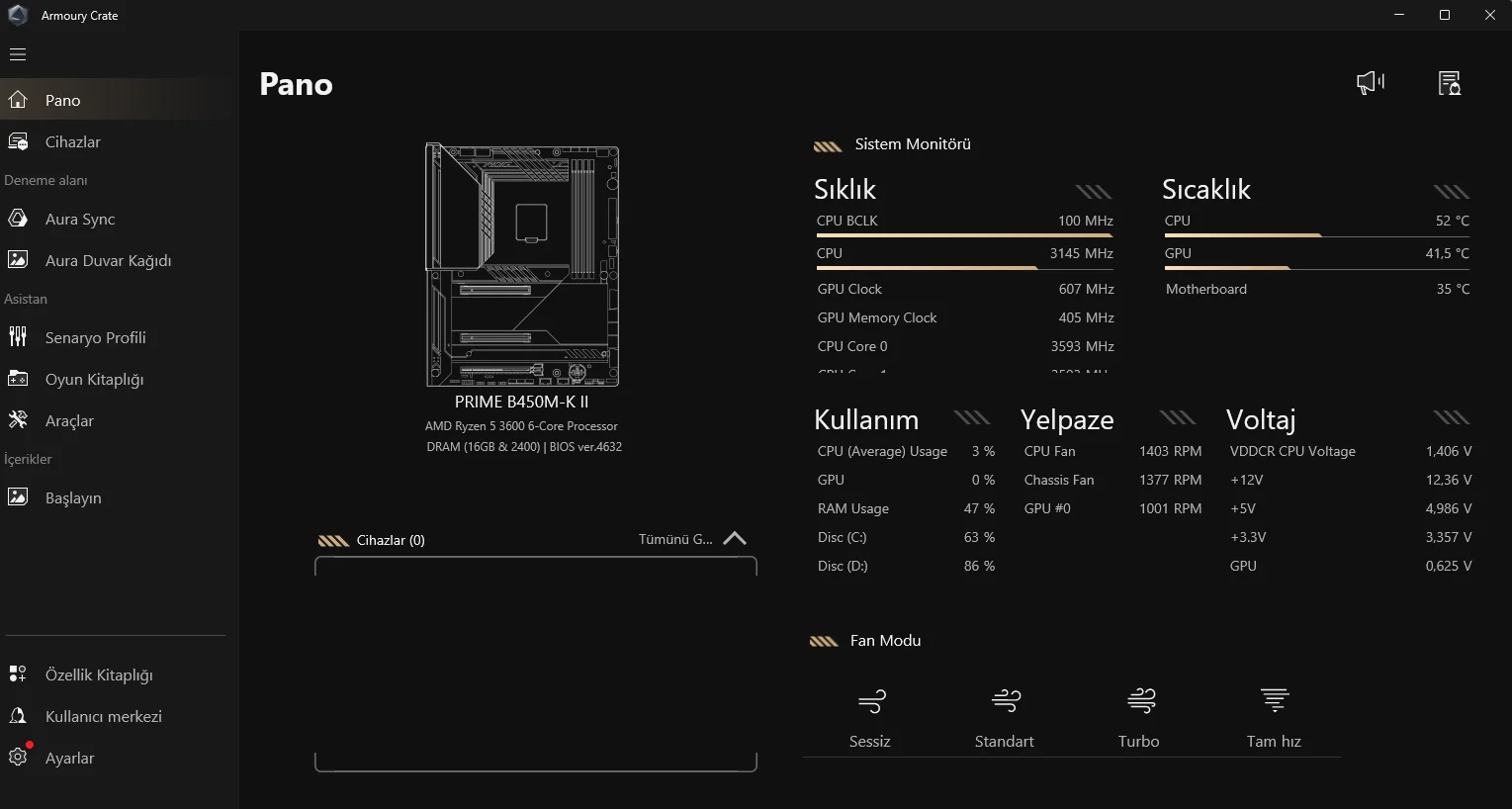Expand the Voltaj section striped arrow

click(x=1451, y=417)
